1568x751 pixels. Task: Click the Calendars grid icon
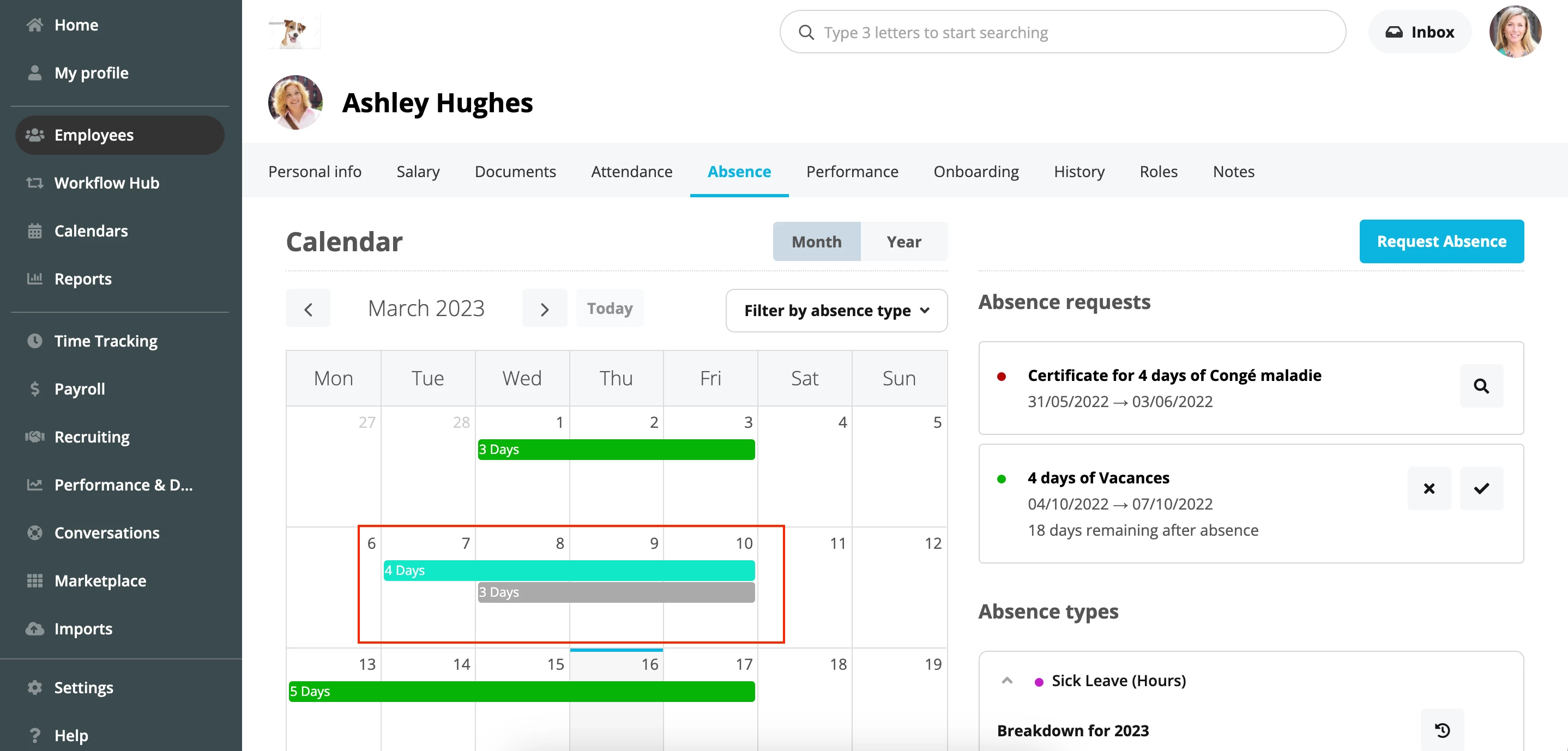point(35,231)
